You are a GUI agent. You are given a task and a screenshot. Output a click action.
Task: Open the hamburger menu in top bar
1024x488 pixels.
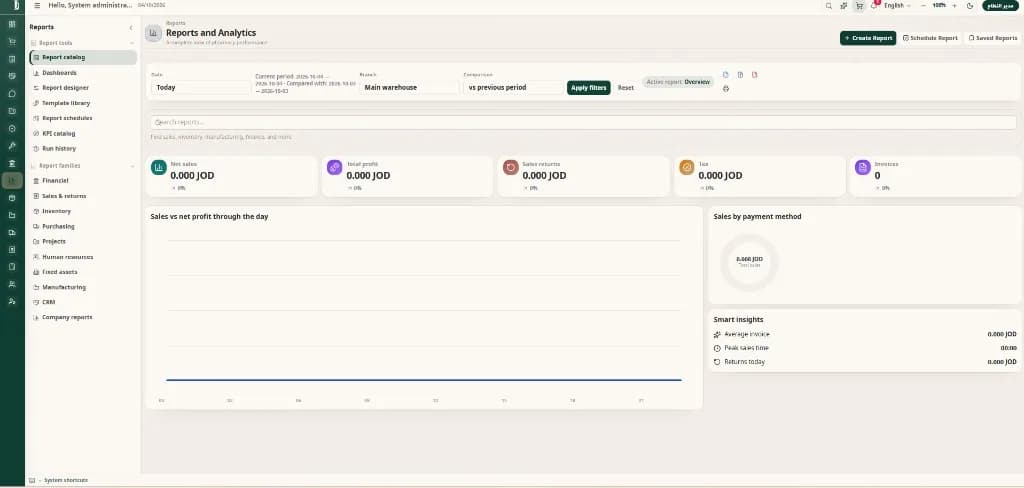pos(37,5)
